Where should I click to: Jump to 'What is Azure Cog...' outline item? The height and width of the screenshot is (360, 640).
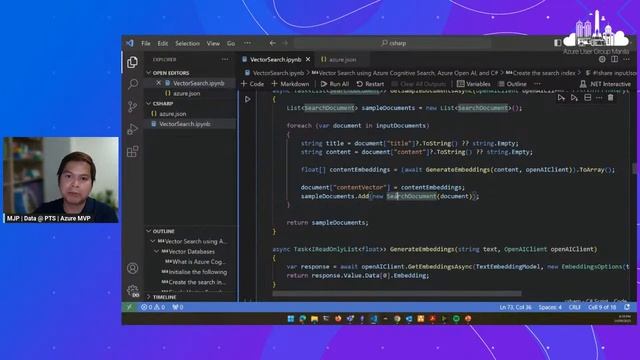[x=198, y=262]
